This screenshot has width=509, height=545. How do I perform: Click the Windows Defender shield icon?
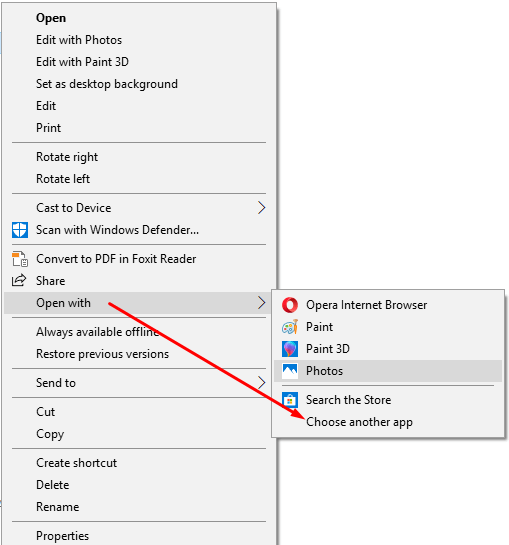(20, 230)
